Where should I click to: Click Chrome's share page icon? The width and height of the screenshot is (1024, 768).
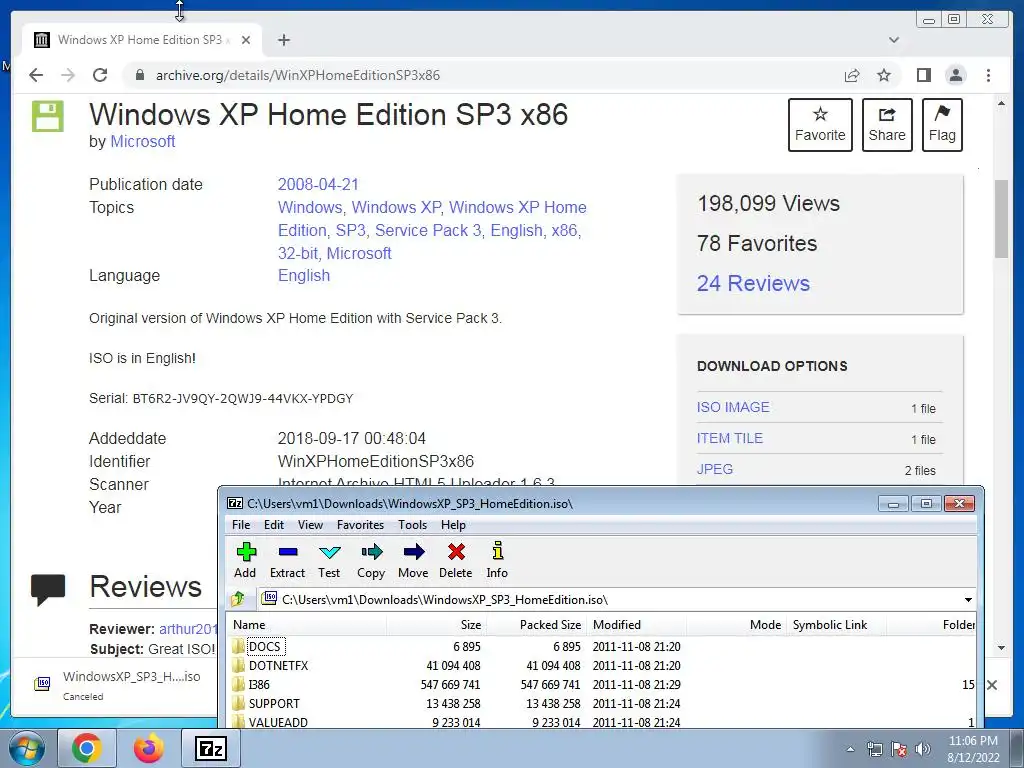tap(852, 75)
